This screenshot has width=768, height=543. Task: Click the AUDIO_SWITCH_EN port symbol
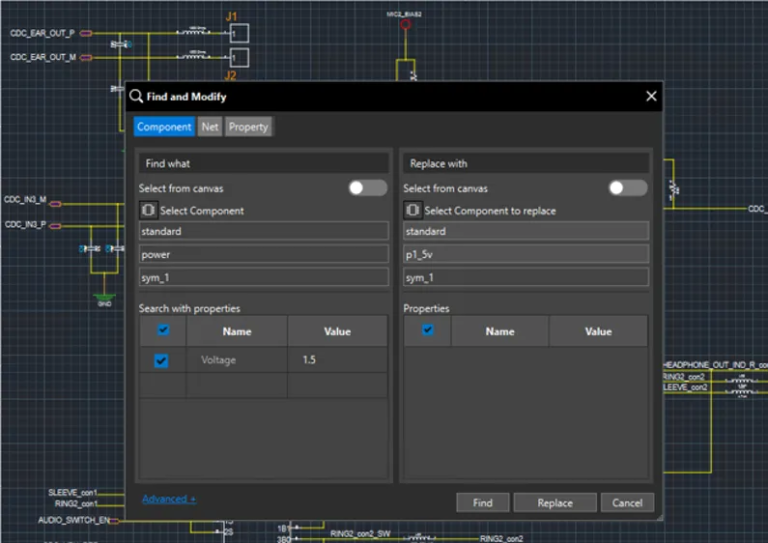[114, 520]
